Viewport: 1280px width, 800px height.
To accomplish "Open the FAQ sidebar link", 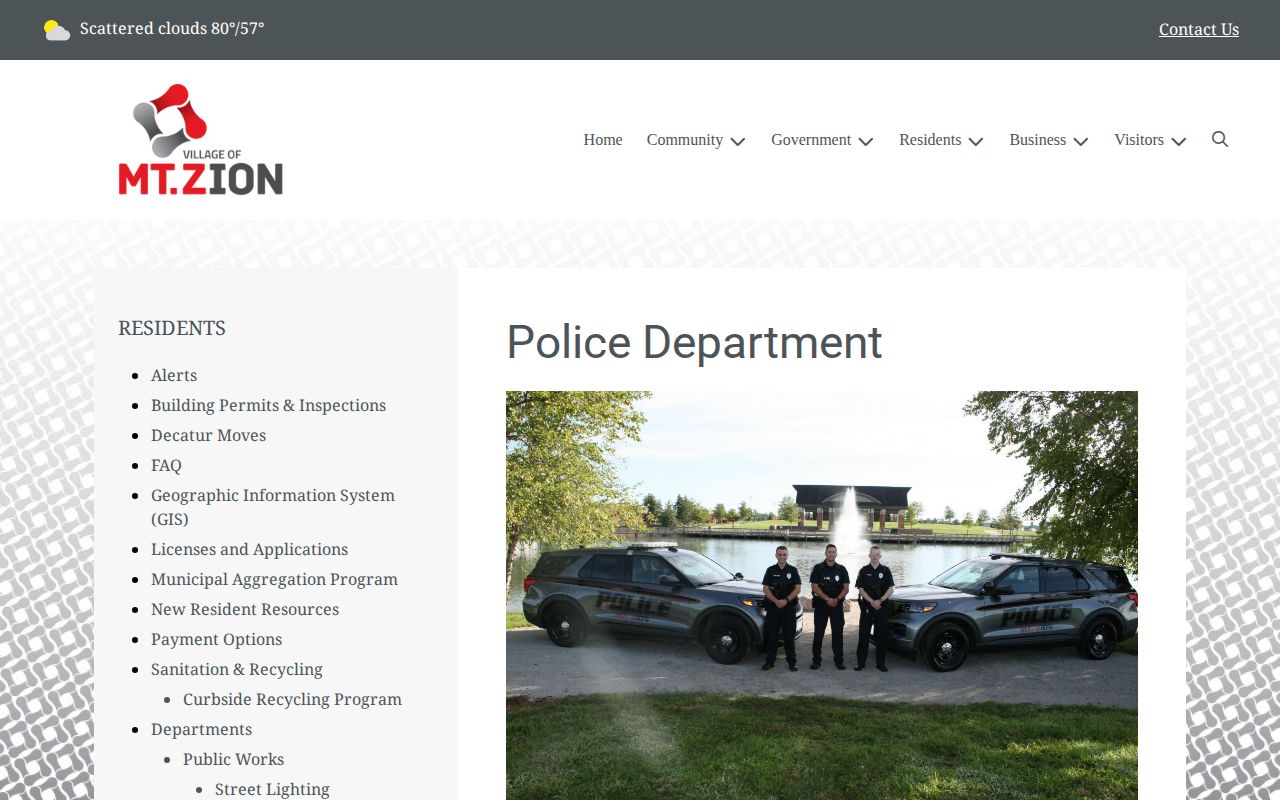I will [166, 465].
